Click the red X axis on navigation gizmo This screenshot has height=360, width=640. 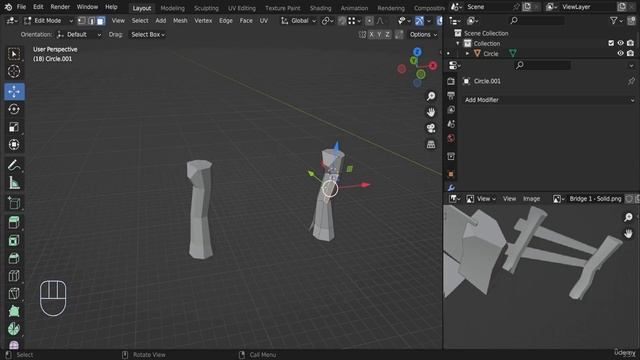(433, 65)
